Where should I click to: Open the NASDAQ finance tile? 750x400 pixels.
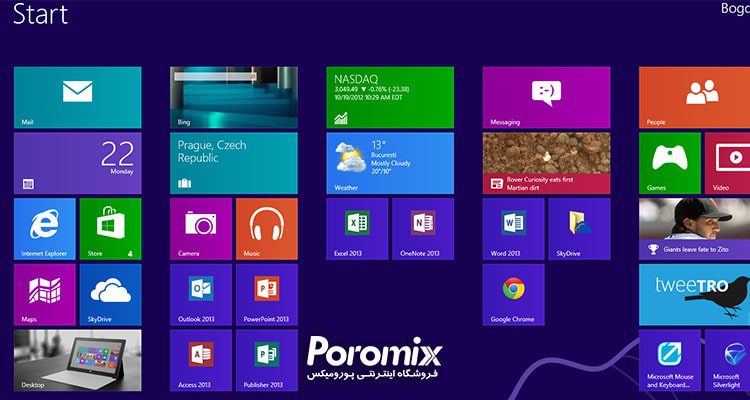point(390,98)
